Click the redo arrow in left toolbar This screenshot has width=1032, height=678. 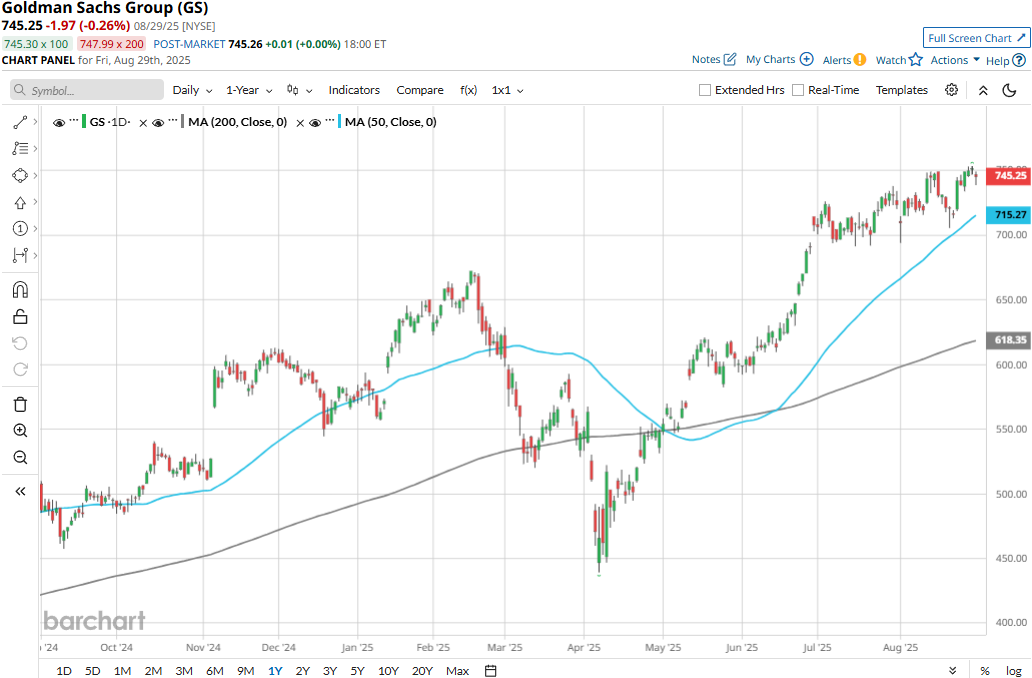click(x=20, y=369)
